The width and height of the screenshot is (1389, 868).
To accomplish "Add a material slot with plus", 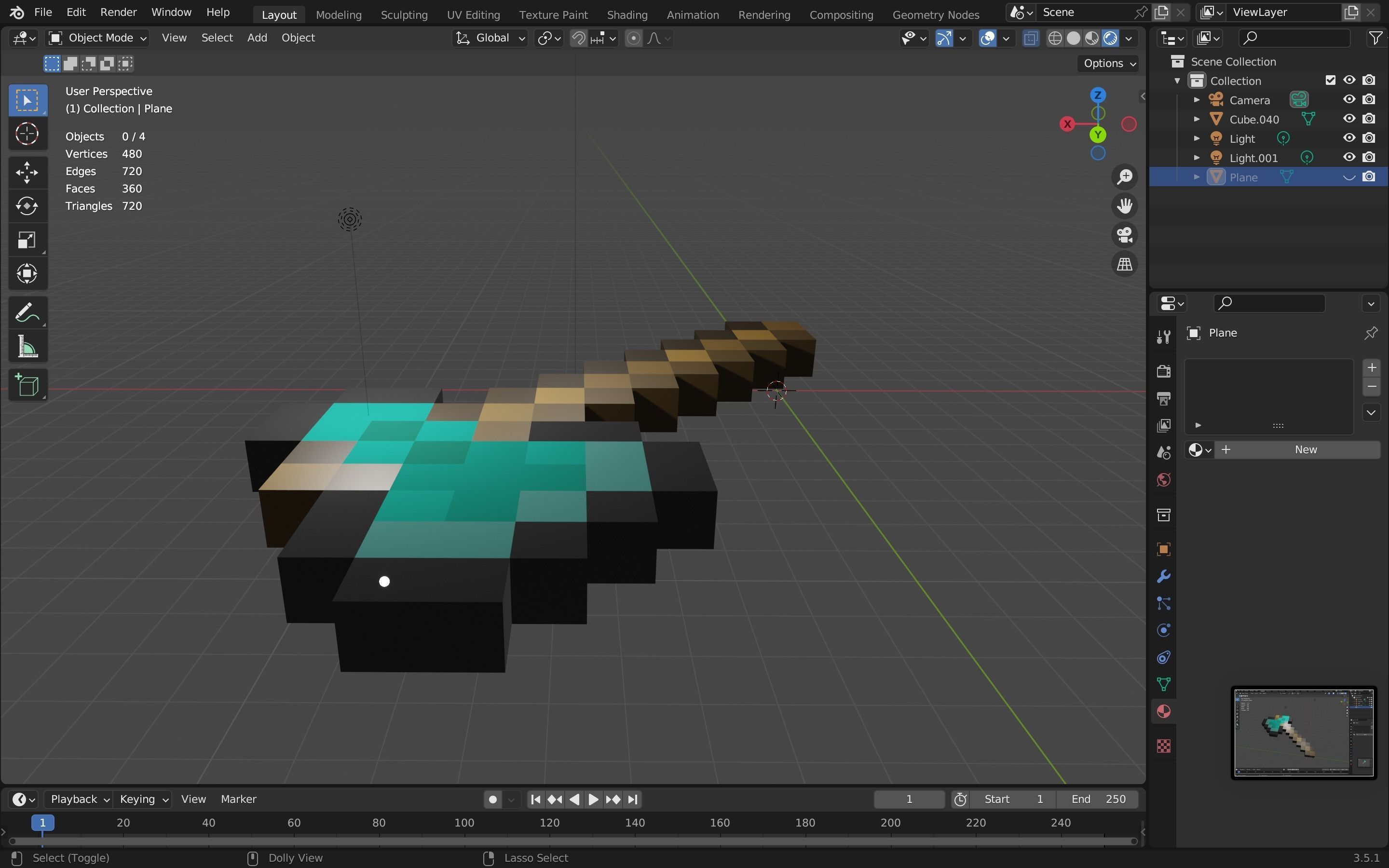I will pos(1372,367).
